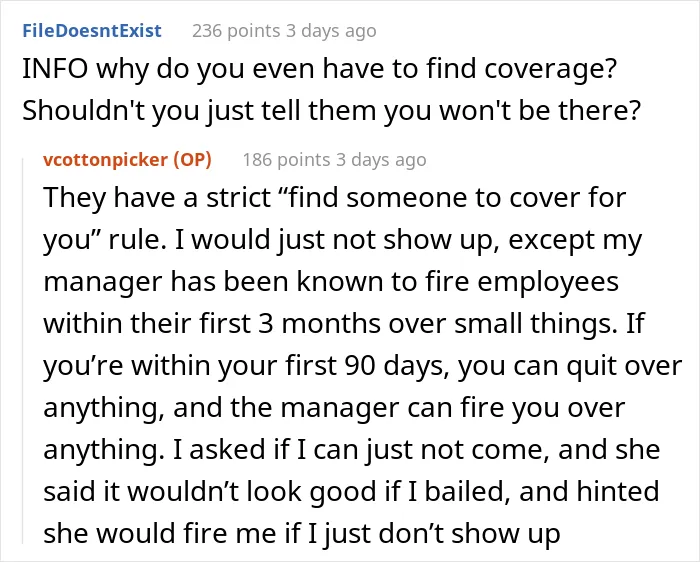700x562 pixels.
Task: Click the line 'Shouldn't you just tell them'
Action: [x=199, y=111]
